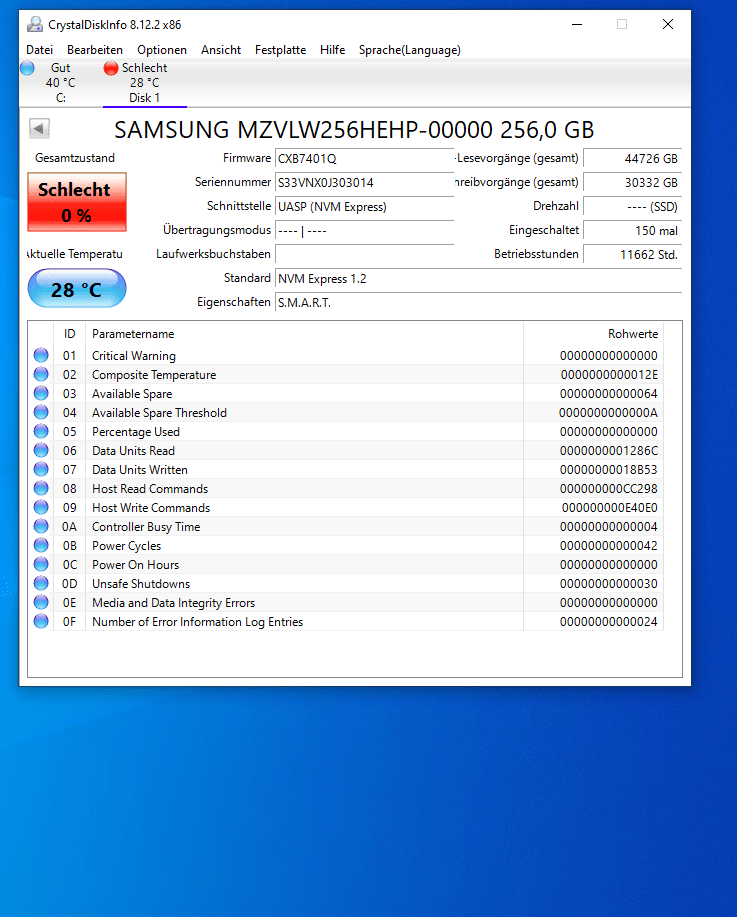Select the status orb for Power On Hours
Viewport: 737px width, 917px height.
tap(41, 564)
